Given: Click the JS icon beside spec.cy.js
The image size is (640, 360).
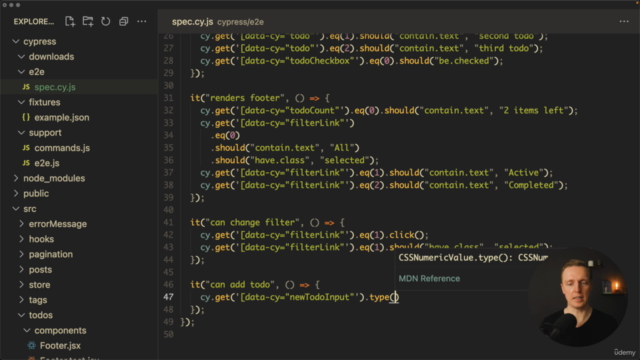Looking at the screenshot, I should pyautogui.click(x=26, y=87).
